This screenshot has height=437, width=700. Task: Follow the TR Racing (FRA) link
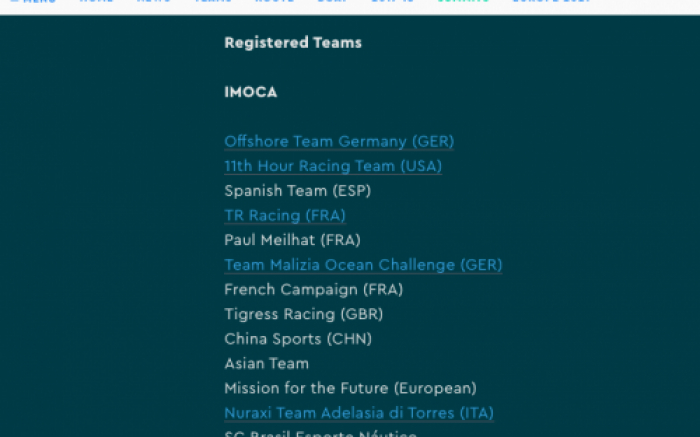[x=285, y=216]
